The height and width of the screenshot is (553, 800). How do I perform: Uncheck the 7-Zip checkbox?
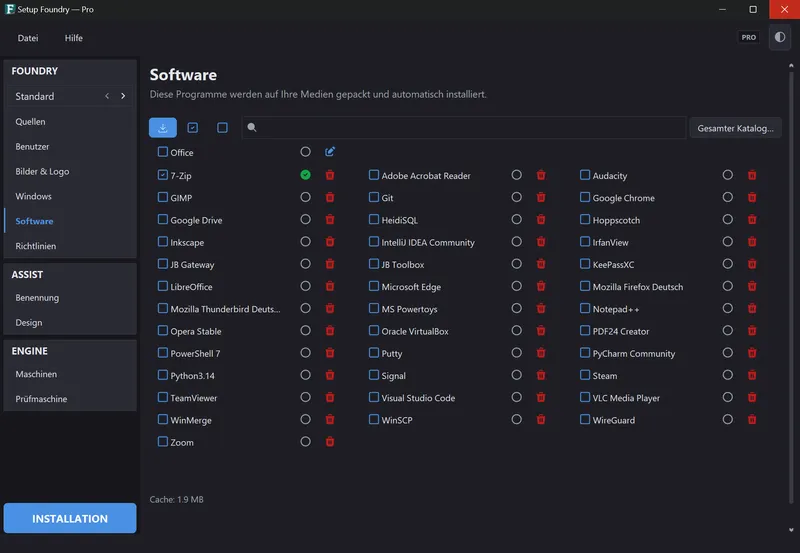click(x=163, y=175)
